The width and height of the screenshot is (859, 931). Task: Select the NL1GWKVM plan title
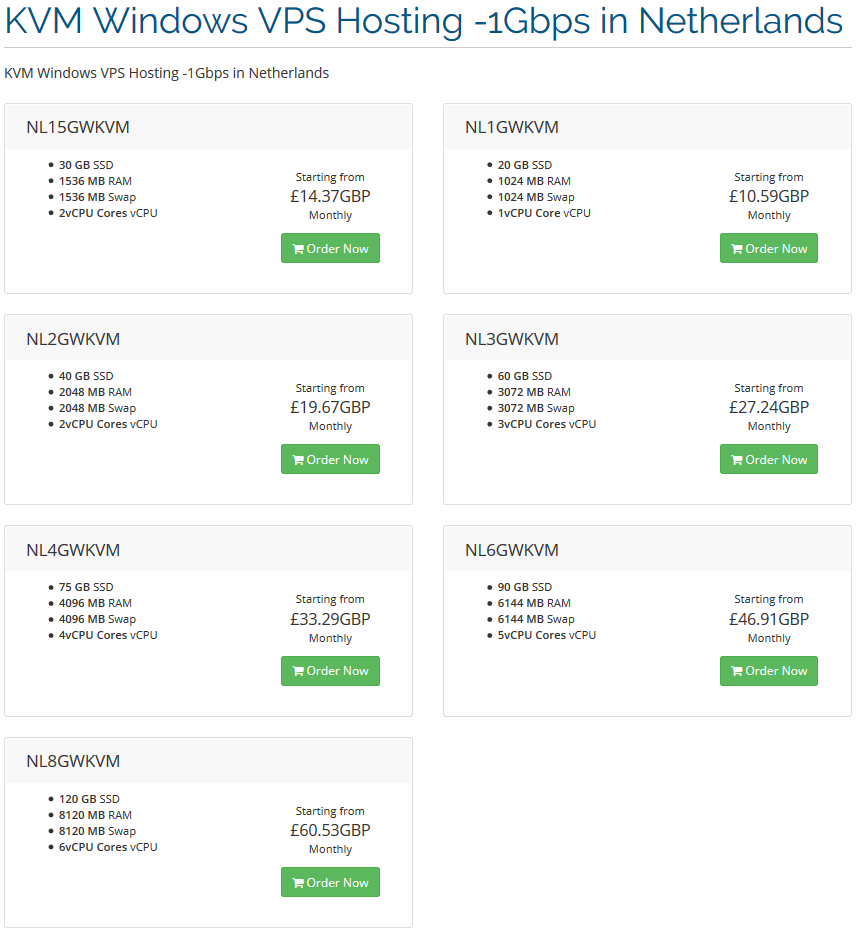[x=512, y=127]
